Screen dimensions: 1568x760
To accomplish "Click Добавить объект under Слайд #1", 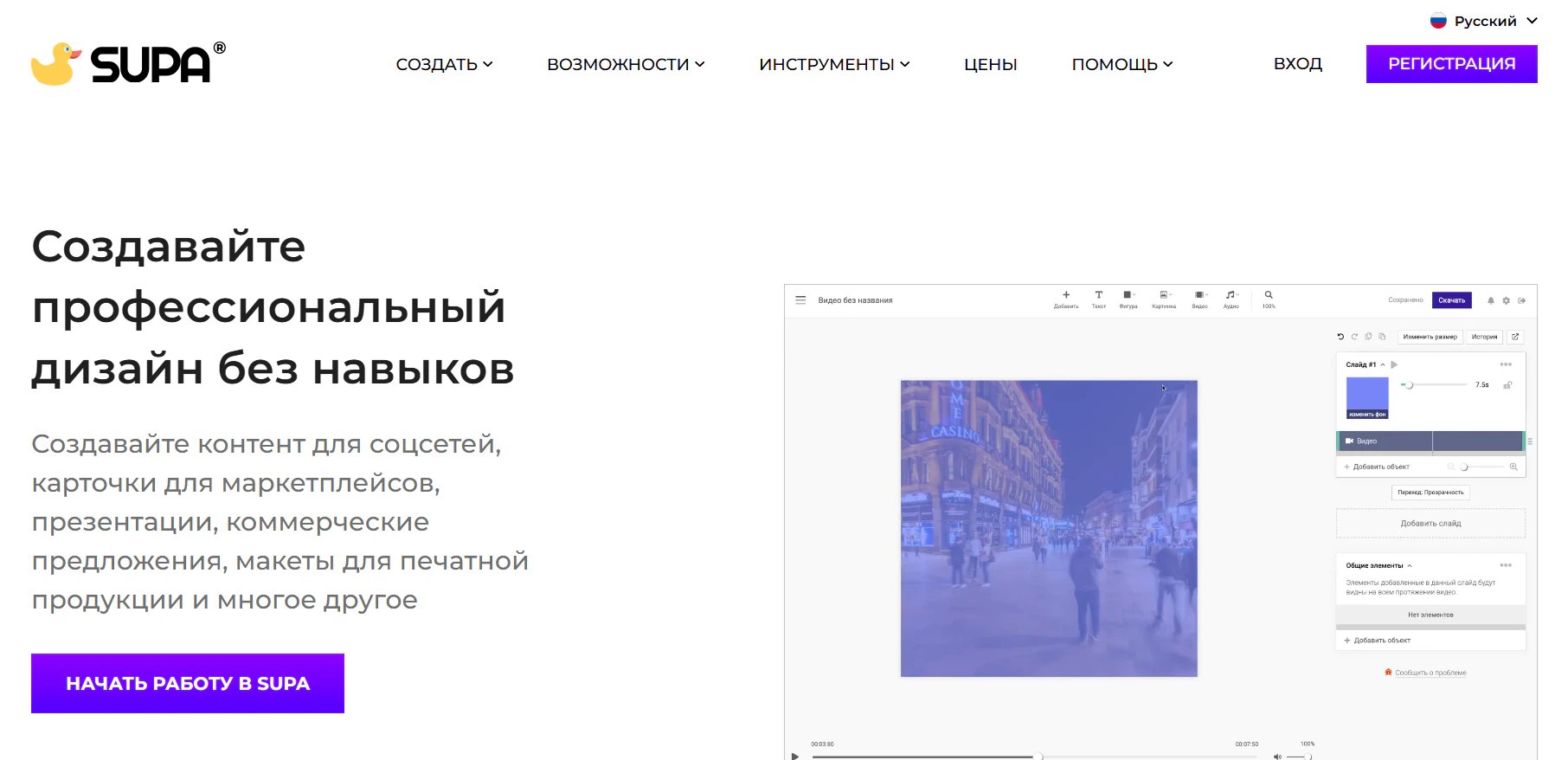I will click(1377, 467).
